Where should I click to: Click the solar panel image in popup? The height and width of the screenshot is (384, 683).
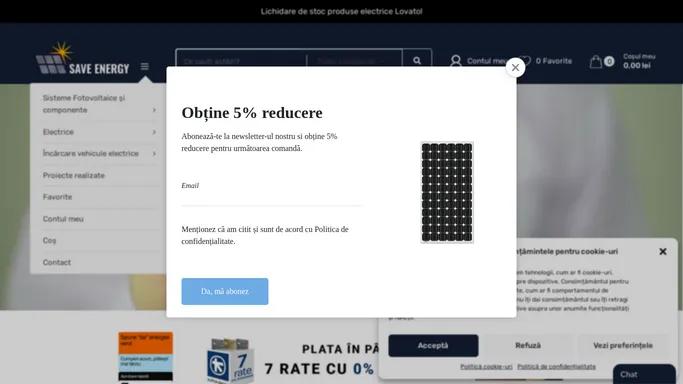coord(447,192)
